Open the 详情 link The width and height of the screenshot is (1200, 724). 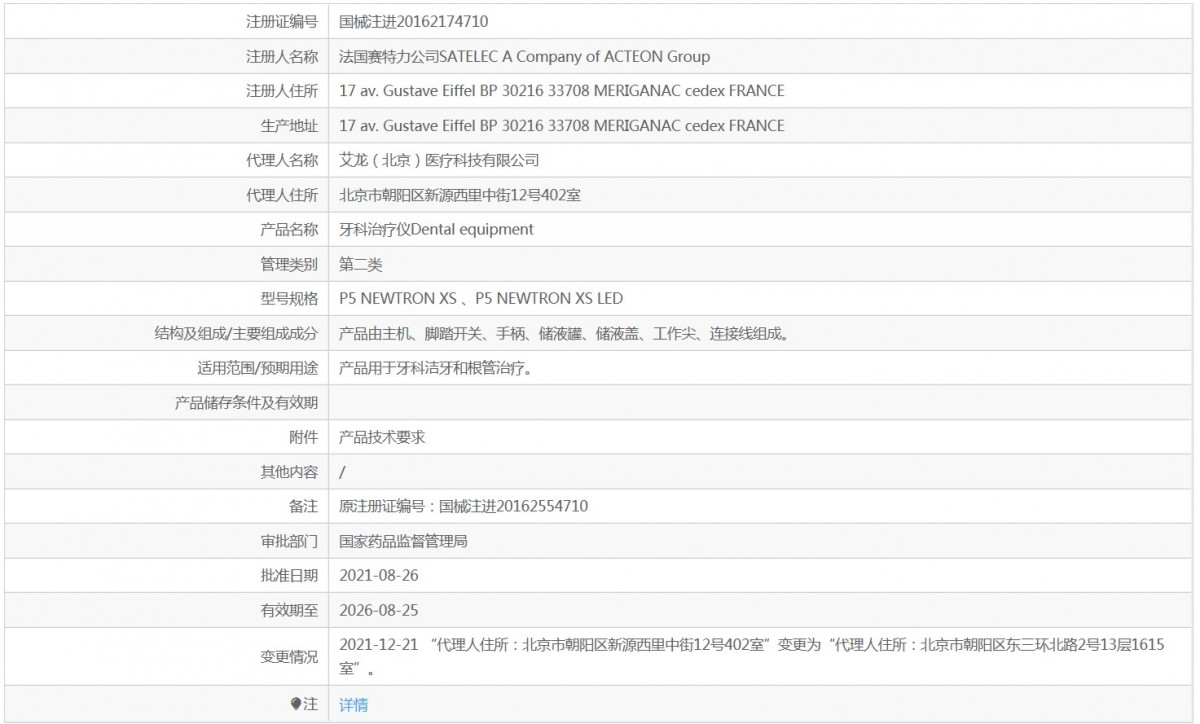point(354,705)
